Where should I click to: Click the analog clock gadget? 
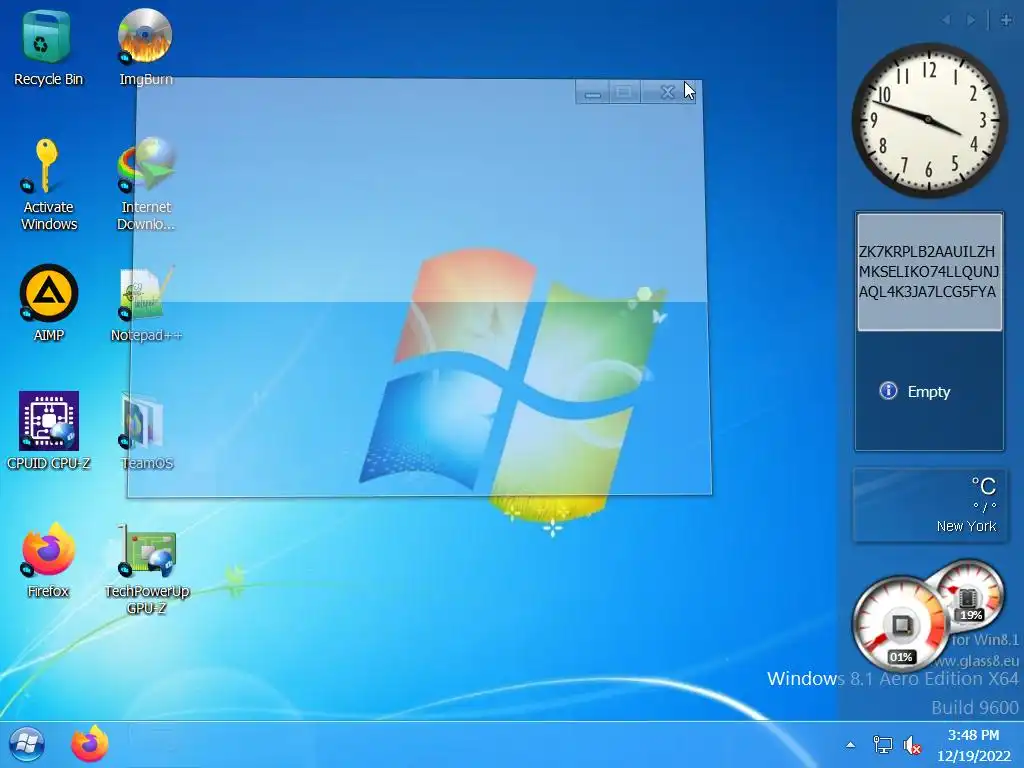(x=929, y=120)
